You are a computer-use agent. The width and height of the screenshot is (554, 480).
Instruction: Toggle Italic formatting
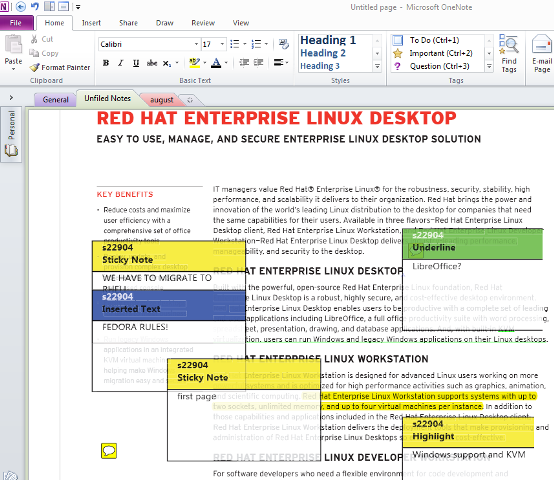(x=121, y=63)
